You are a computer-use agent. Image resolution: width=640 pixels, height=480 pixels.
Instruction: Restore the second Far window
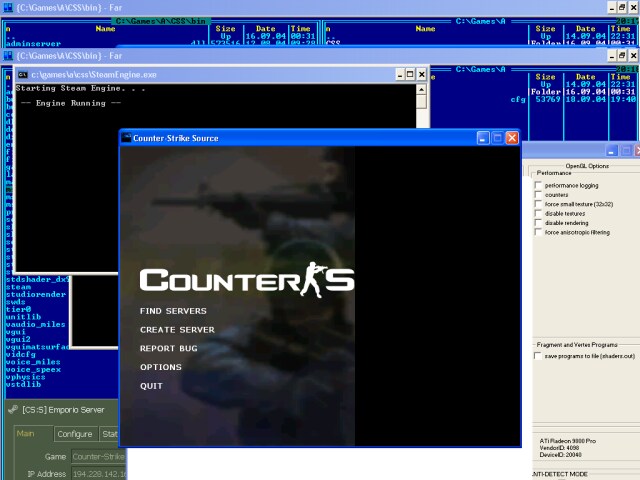(x=622, y=56)
